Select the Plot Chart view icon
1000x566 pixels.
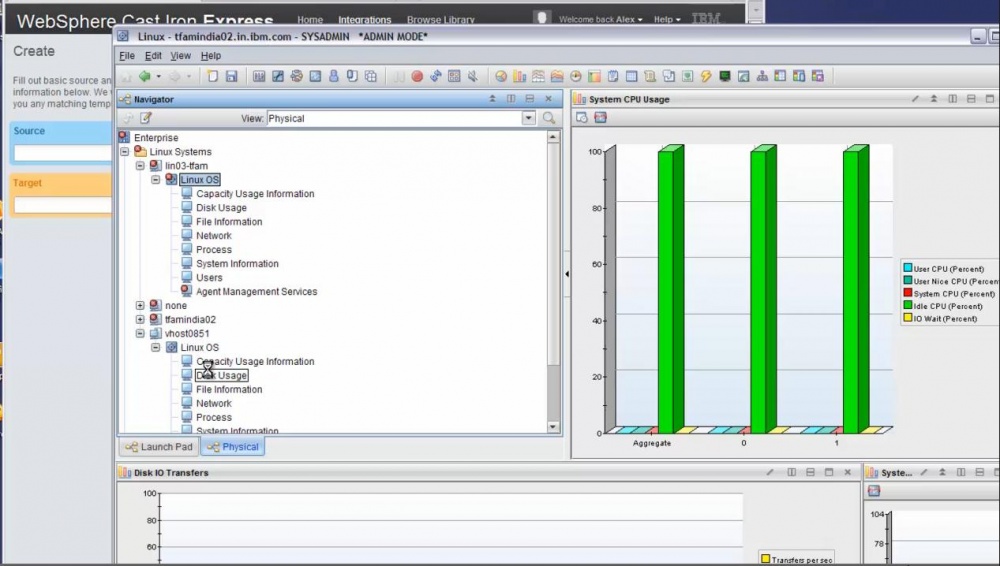[538, 77]
